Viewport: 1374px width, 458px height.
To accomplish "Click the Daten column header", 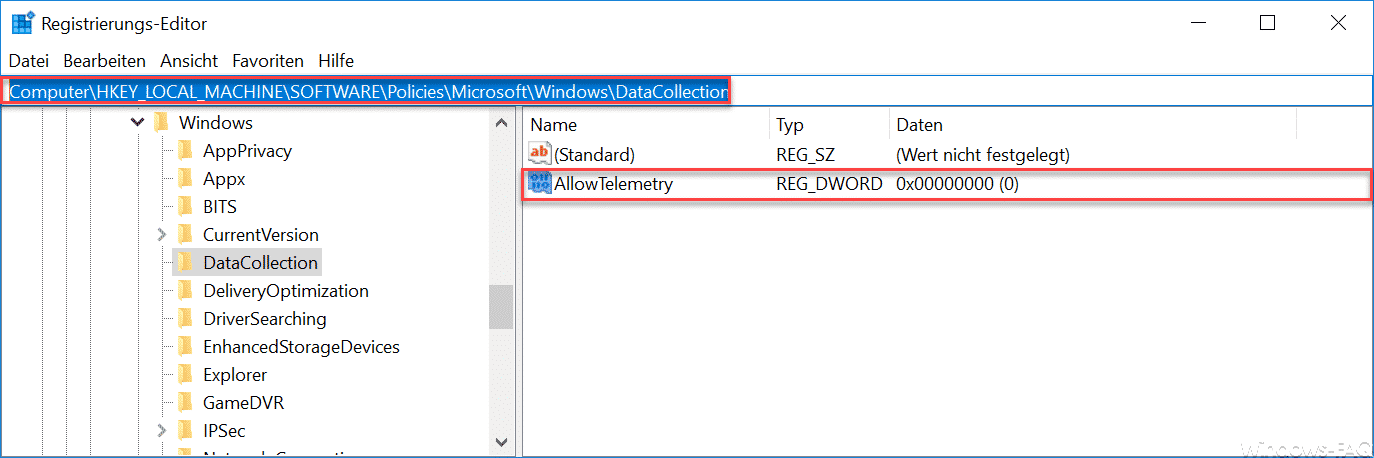I will coord(919,125).
